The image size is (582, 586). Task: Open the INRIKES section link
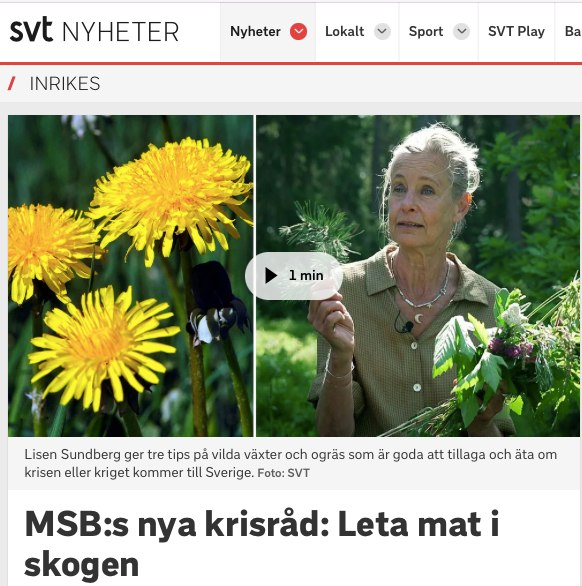pyautogui.click(x=65, y=83)
